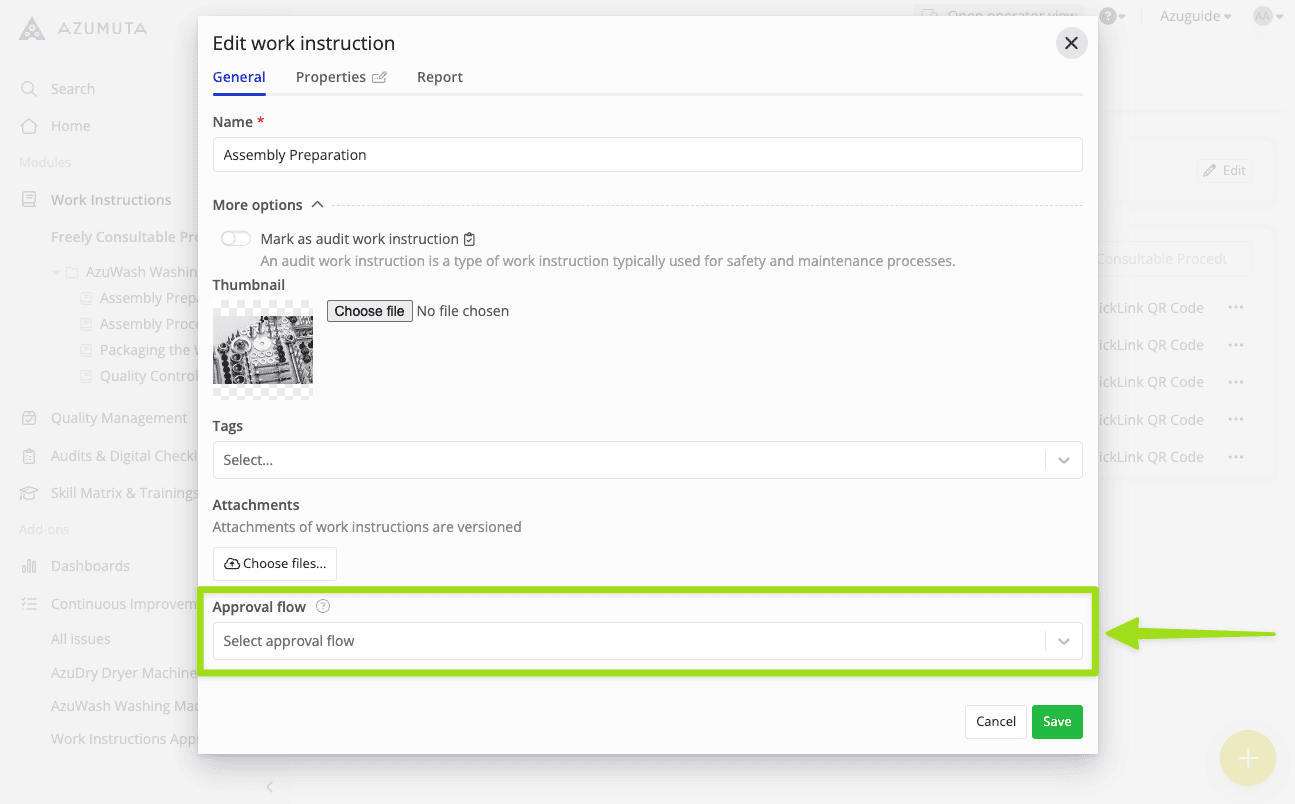
Task: Open the Select approval flow dropdown
Action: tap(646, 641)
